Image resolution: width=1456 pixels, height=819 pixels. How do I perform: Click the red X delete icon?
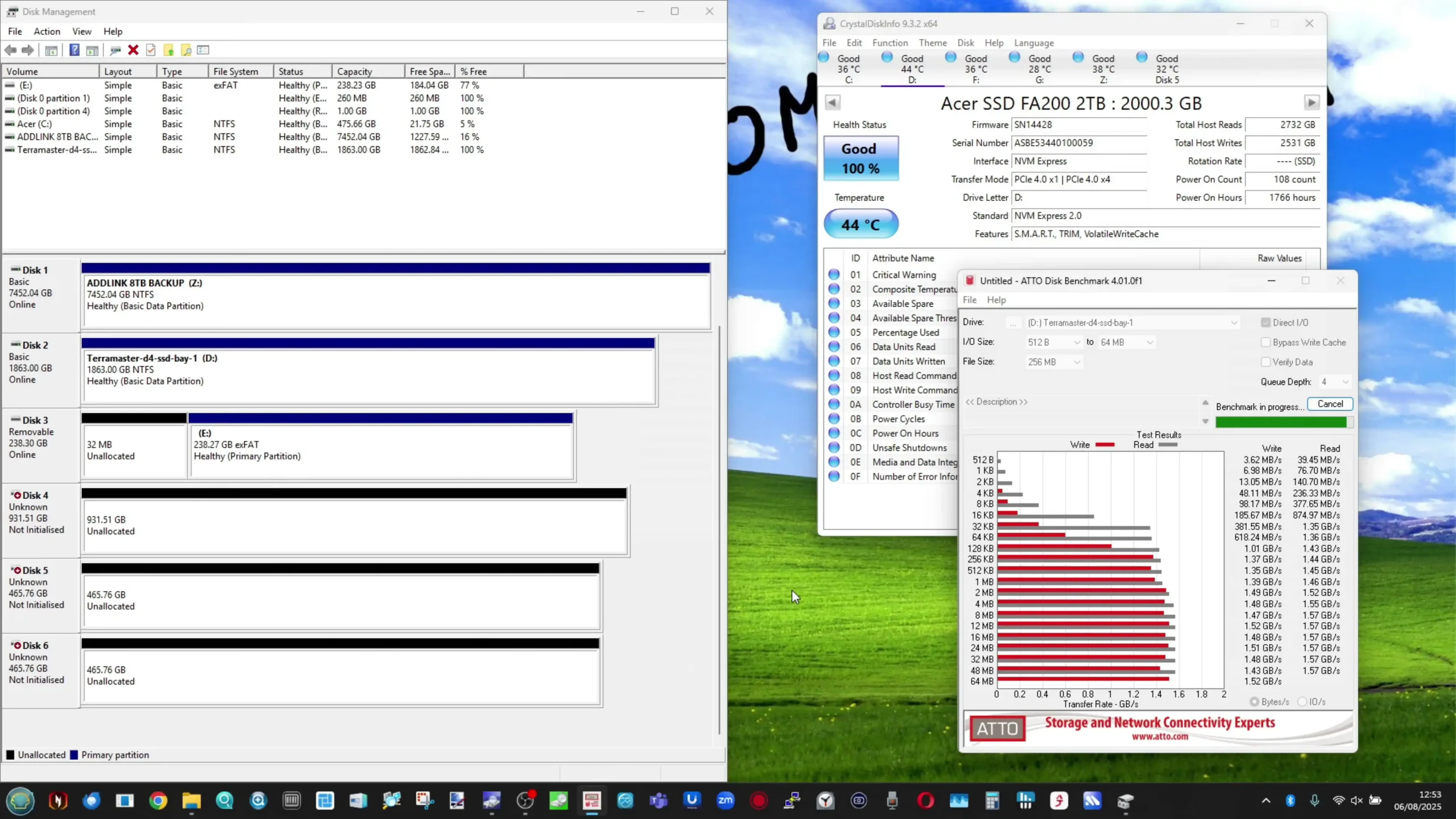pyautogui.click(x=133, y=50)
